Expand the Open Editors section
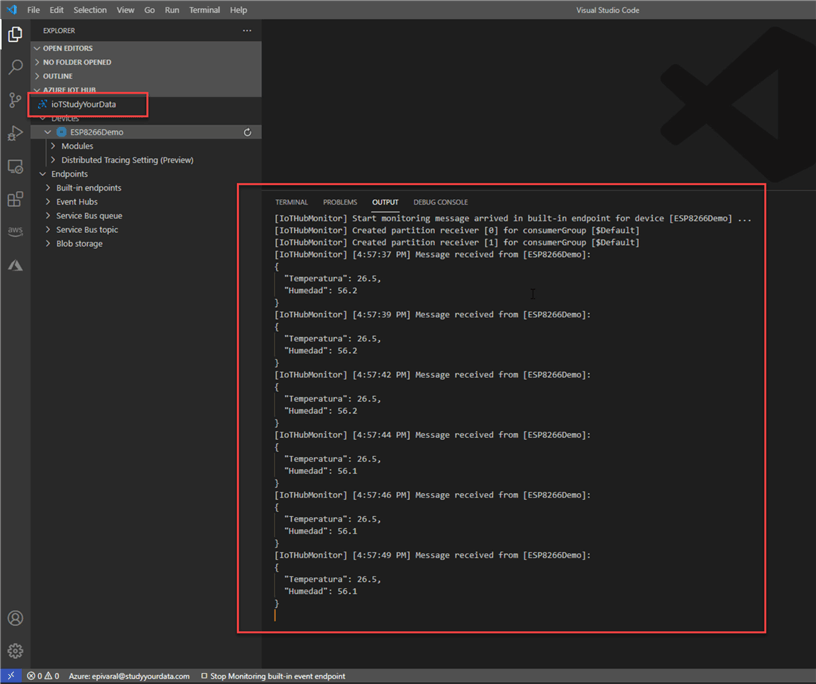Screen dimensions: 816x684 tap(68, 48)
